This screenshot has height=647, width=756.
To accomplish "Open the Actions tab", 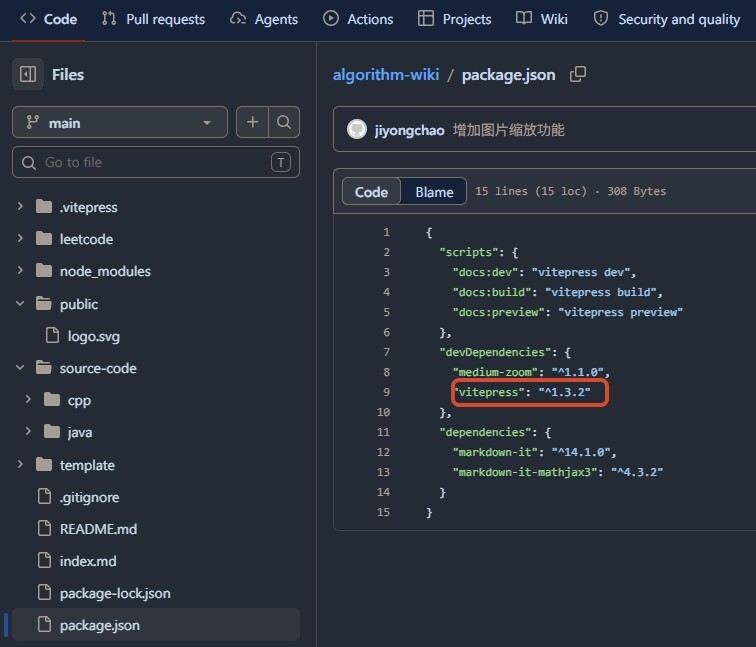I will tap(358, 19).
